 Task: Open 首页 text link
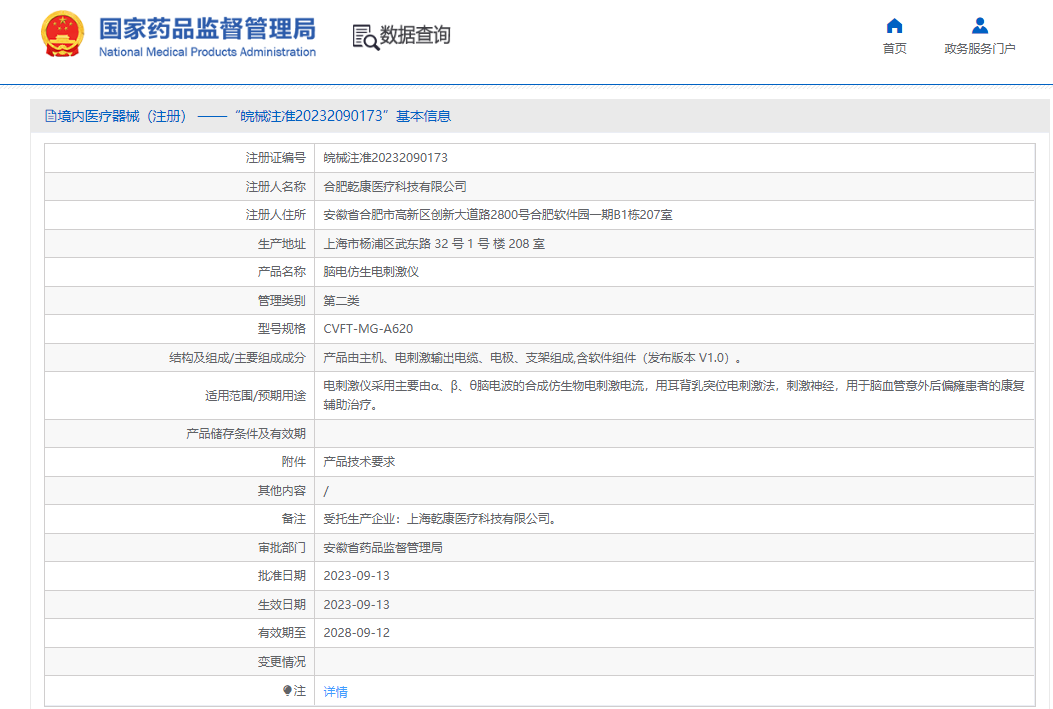[x=894, y=48]
